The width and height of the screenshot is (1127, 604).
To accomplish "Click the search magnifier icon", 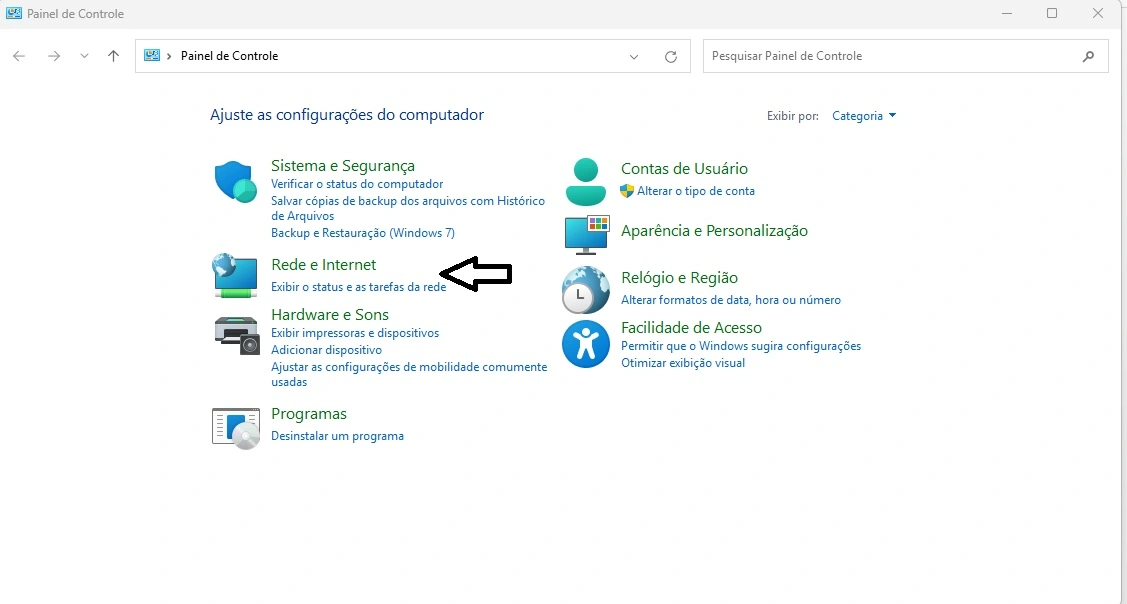I will point(1088,56).
